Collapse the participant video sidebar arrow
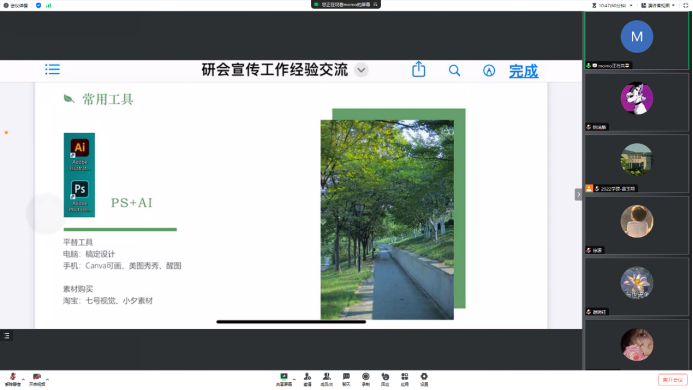The width and height of the screenshot is (693, 390). (578, 195)
